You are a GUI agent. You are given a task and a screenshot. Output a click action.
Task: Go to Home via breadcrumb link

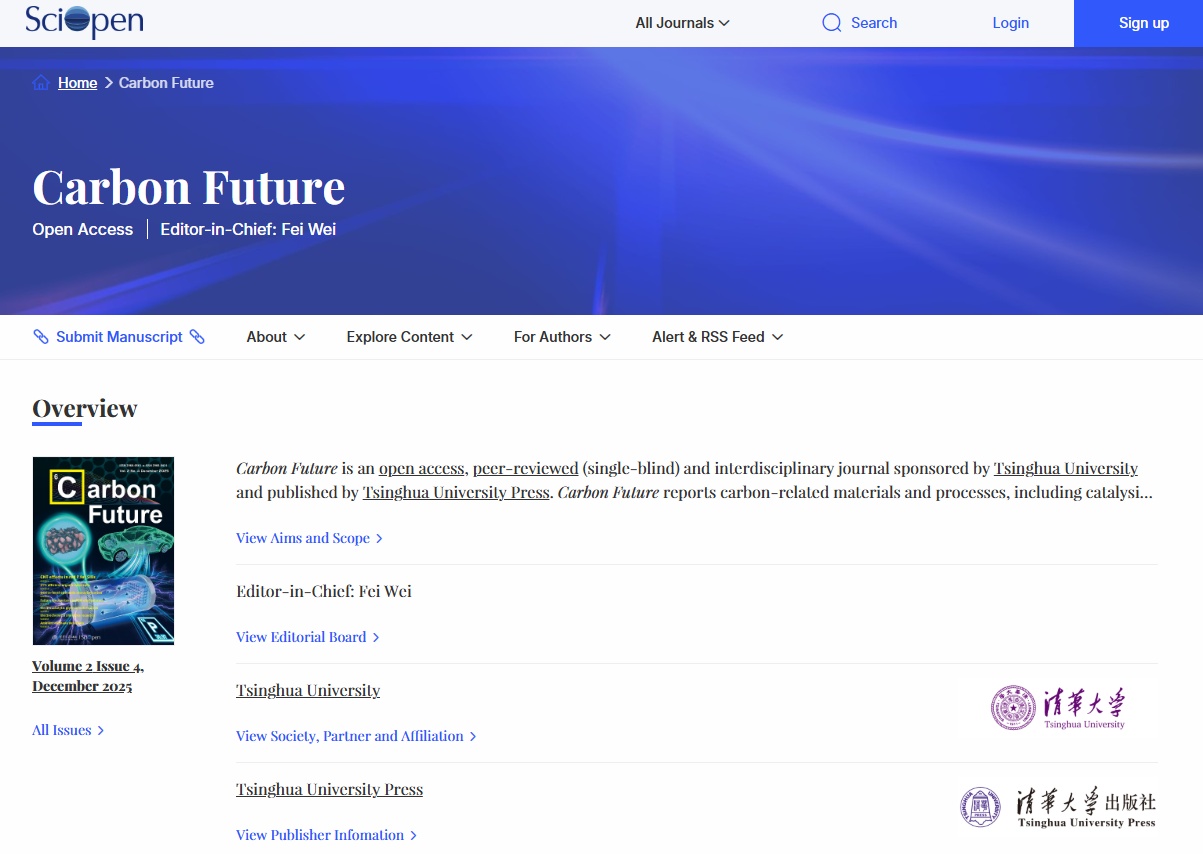coord(77,83)
